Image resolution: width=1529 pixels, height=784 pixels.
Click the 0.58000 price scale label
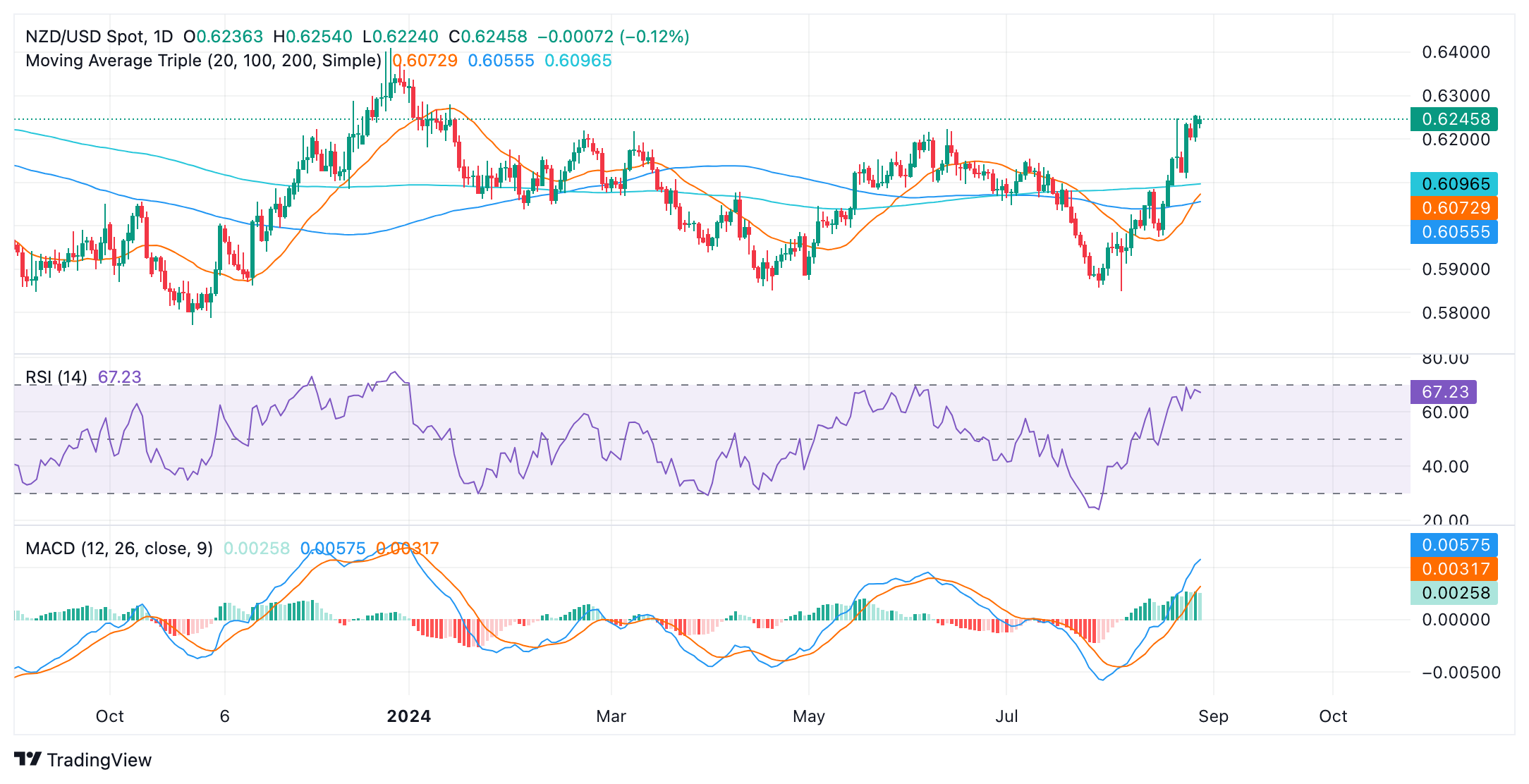pos(1456,313)
